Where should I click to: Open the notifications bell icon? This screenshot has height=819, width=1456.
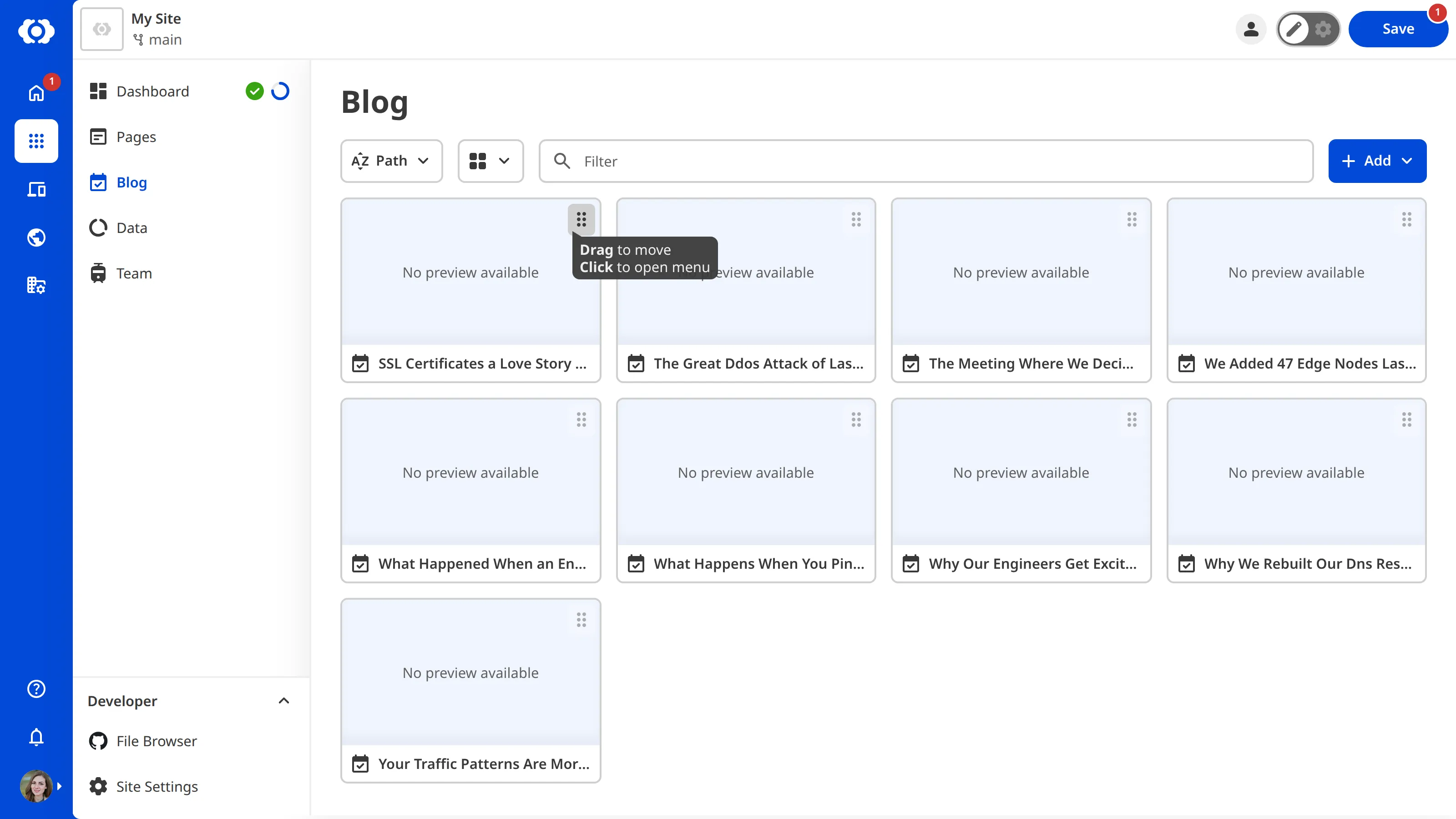click(x=36, y=737)
